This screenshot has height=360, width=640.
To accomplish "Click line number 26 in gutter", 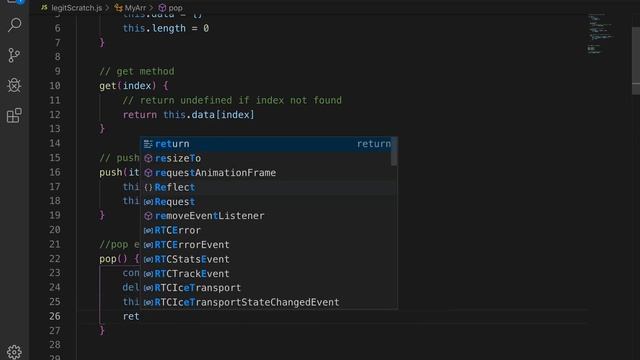I will (55, 316).
